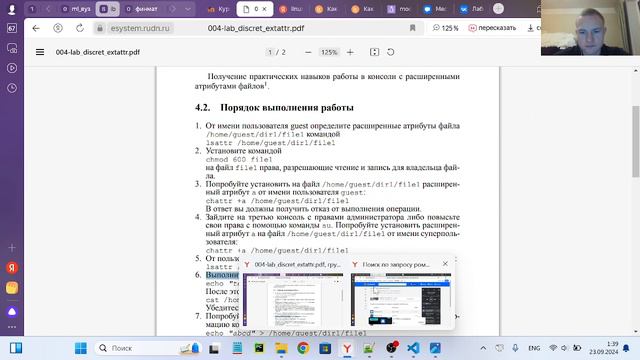Bookmark this PDF page

pos(412,28)
